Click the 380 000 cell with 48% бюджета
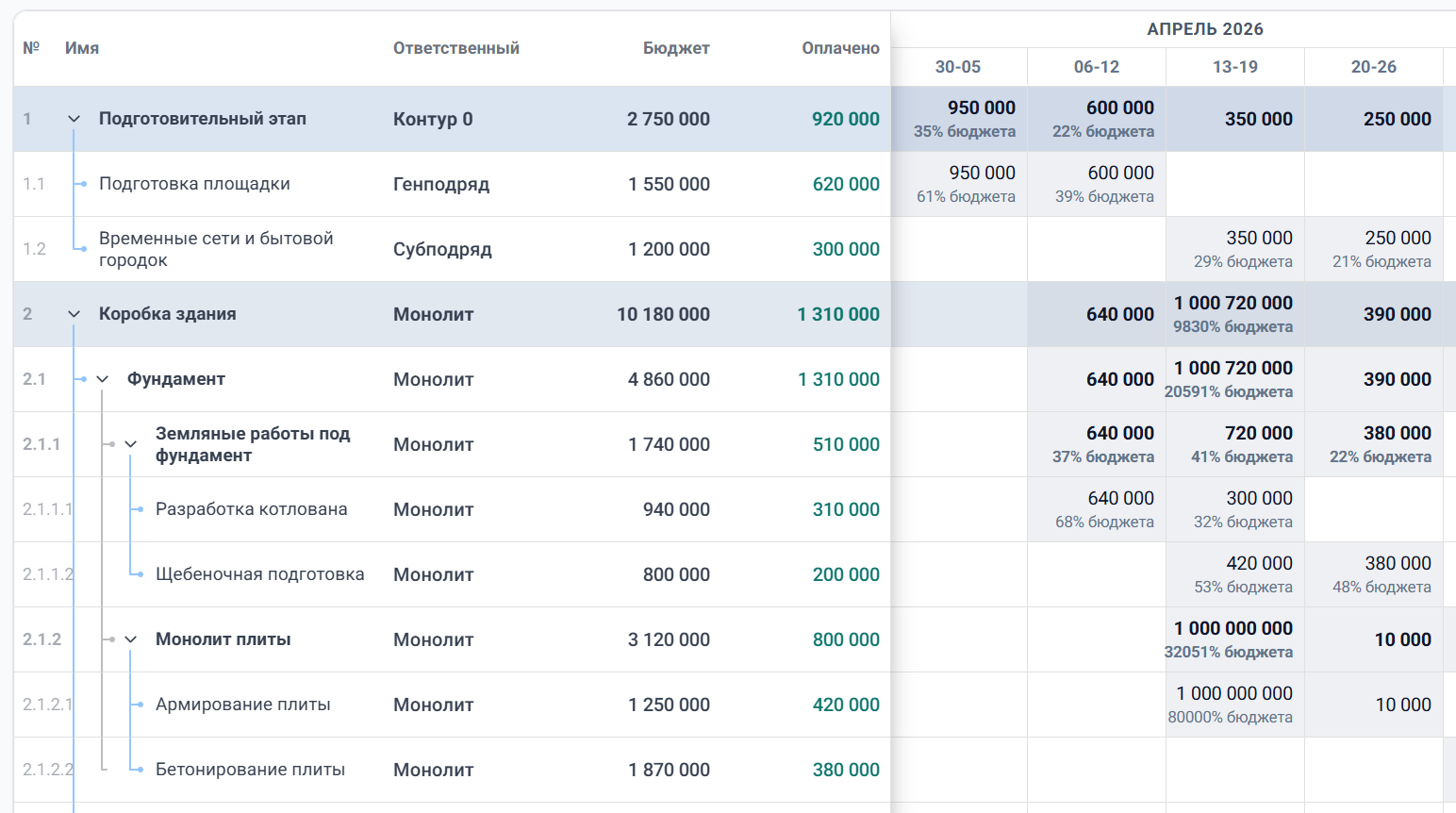Image resolution: width=1456 pixels, height=813 pixels. click(x=1374, y=574)
